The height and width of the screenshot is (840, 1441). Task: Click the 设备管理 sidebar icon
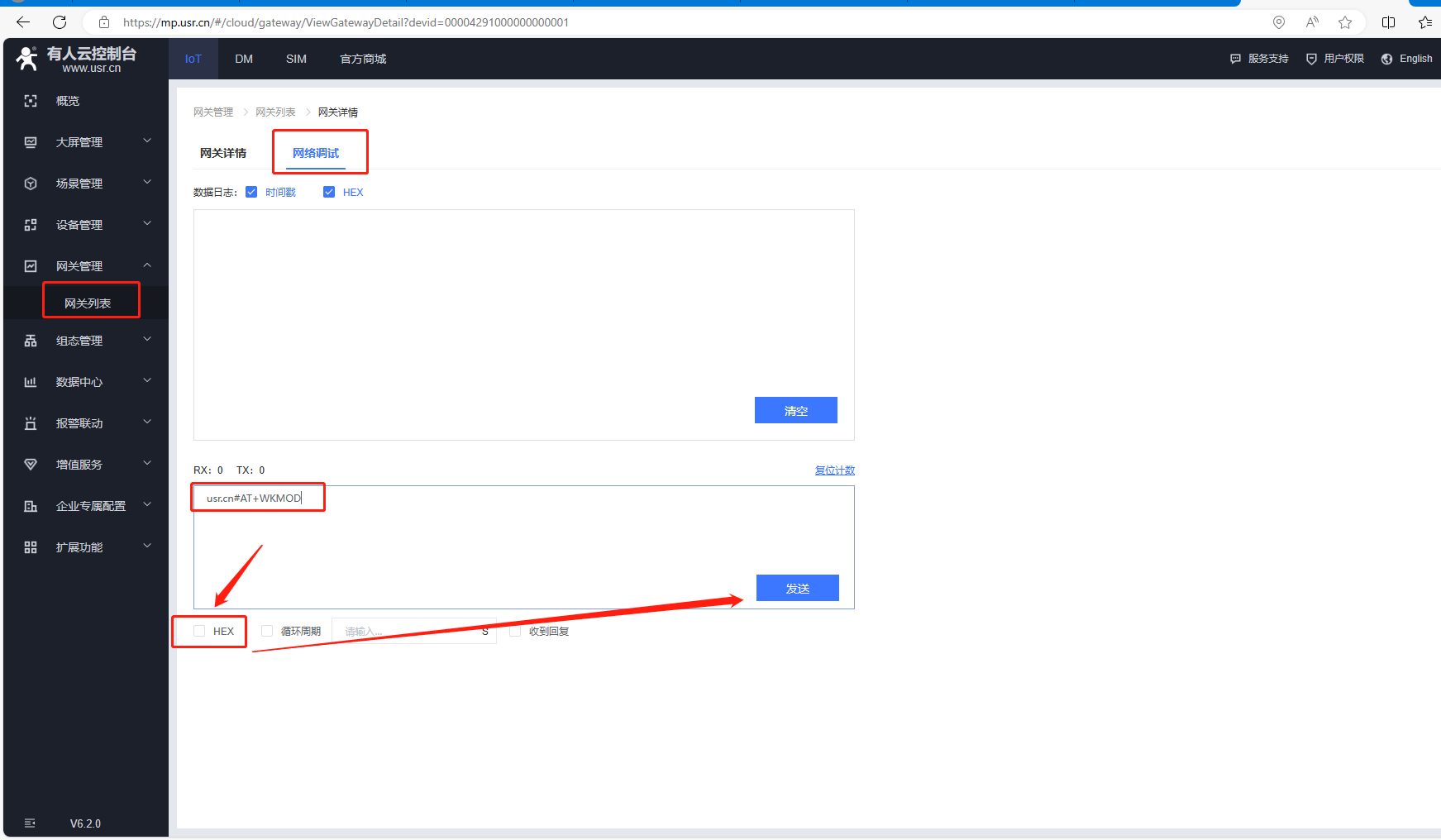[x=31, y=225]
